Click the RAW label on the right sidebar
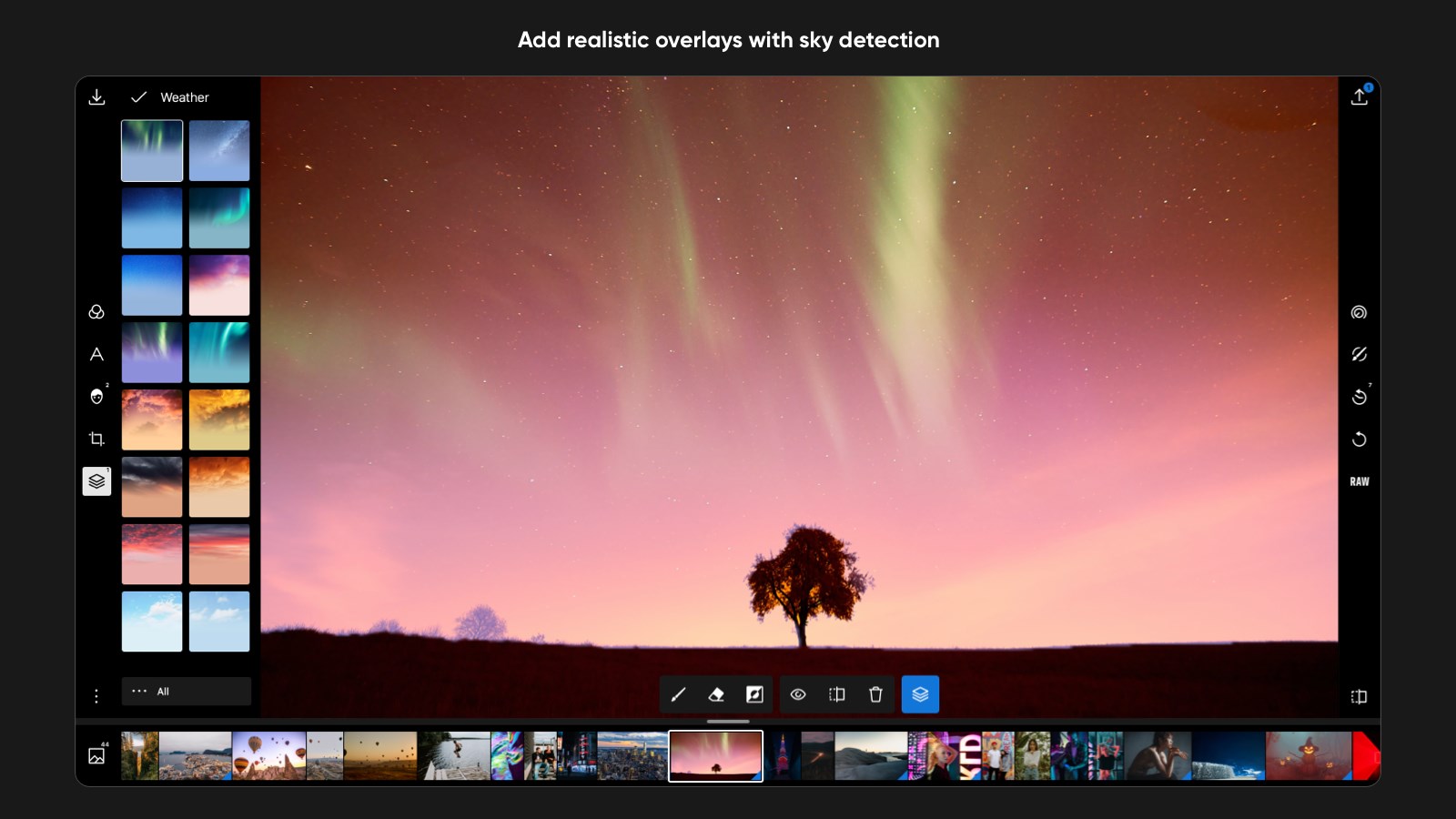This screenshot has width=1456, height=819. coord(1359,480)
